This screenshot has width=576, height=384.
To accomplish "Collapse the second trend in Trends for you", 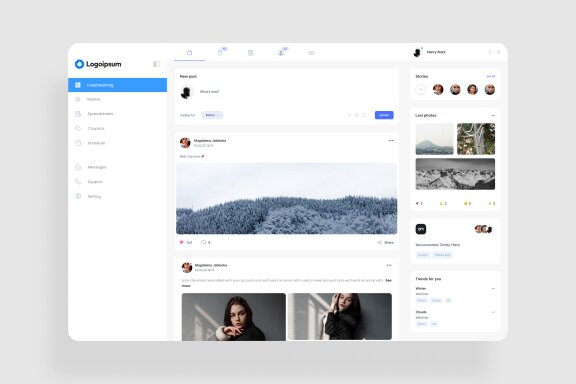I will [x=493, y=312].
